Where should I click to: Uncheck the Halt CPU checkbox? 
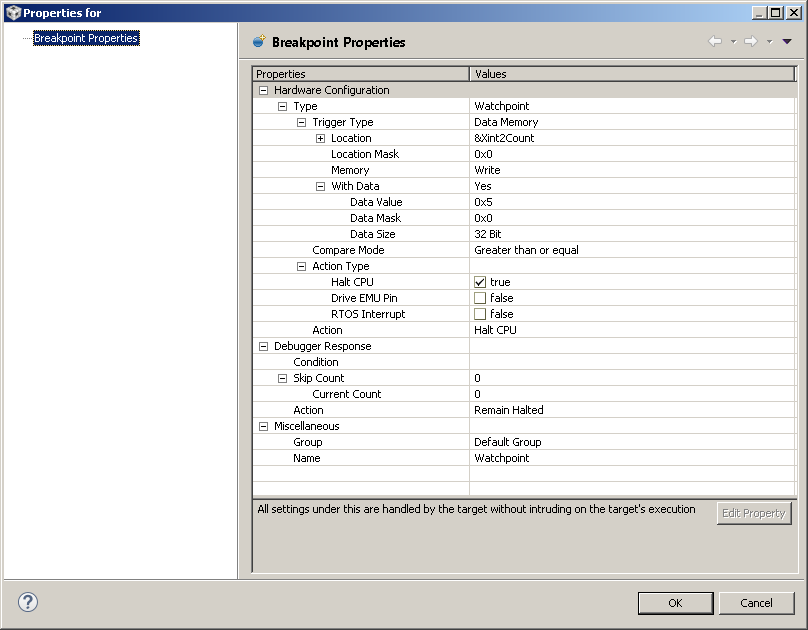[480, 282]
